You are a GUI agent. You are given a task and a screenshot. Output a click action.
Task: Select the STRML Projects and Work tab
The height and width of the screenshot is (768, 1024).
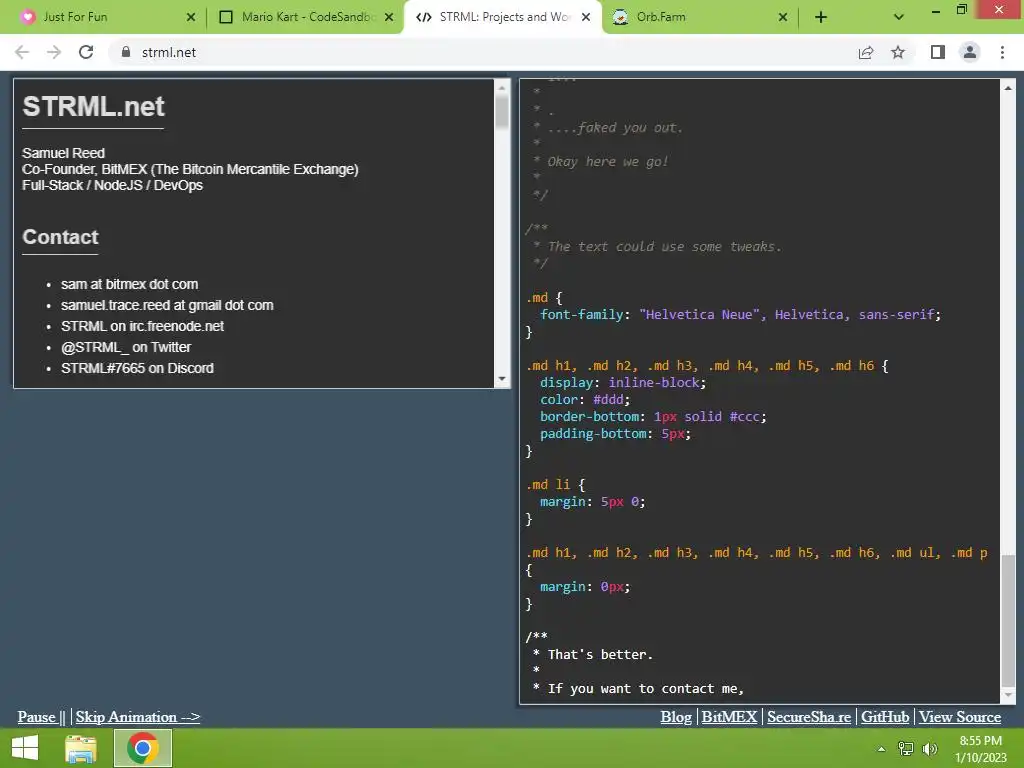click(x=503, y=17)
